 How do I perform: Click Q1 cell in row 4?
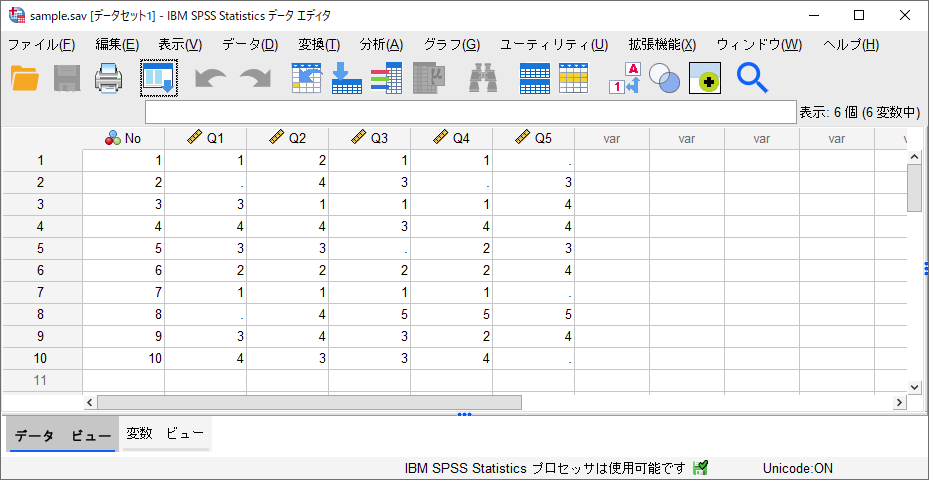(206, 226)
